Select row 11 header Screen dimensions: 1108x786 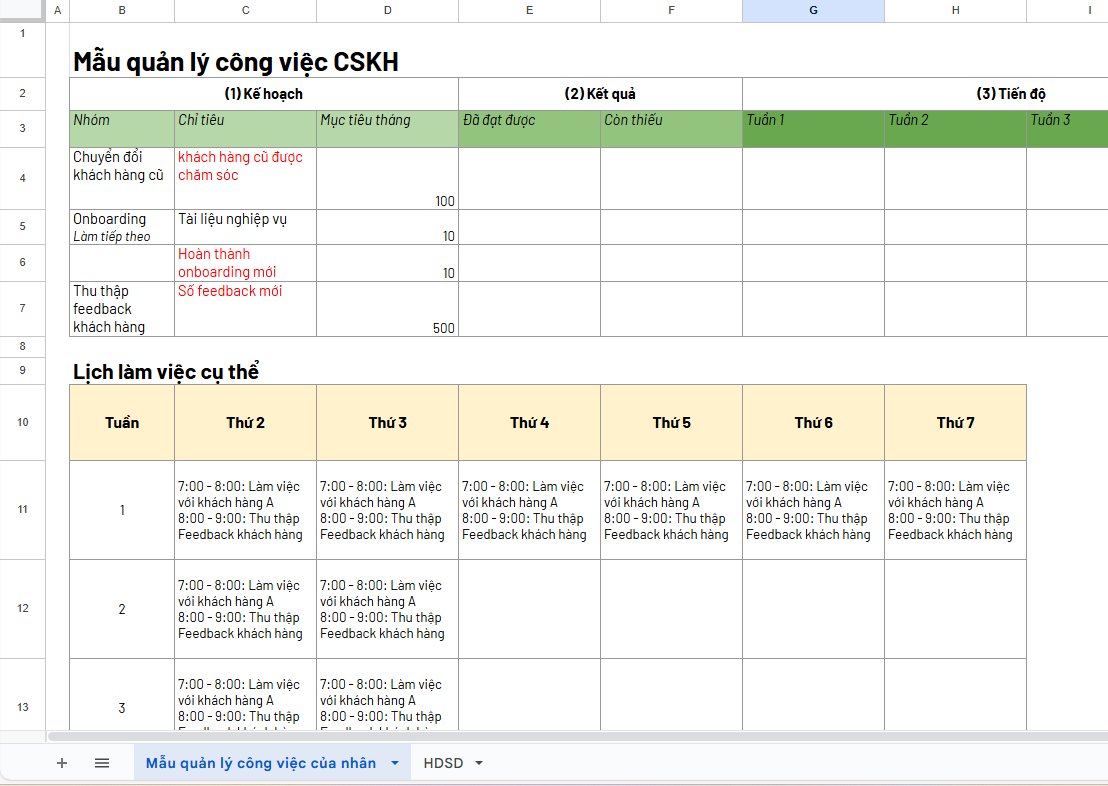pyautogui.click(x=22, y=510)
